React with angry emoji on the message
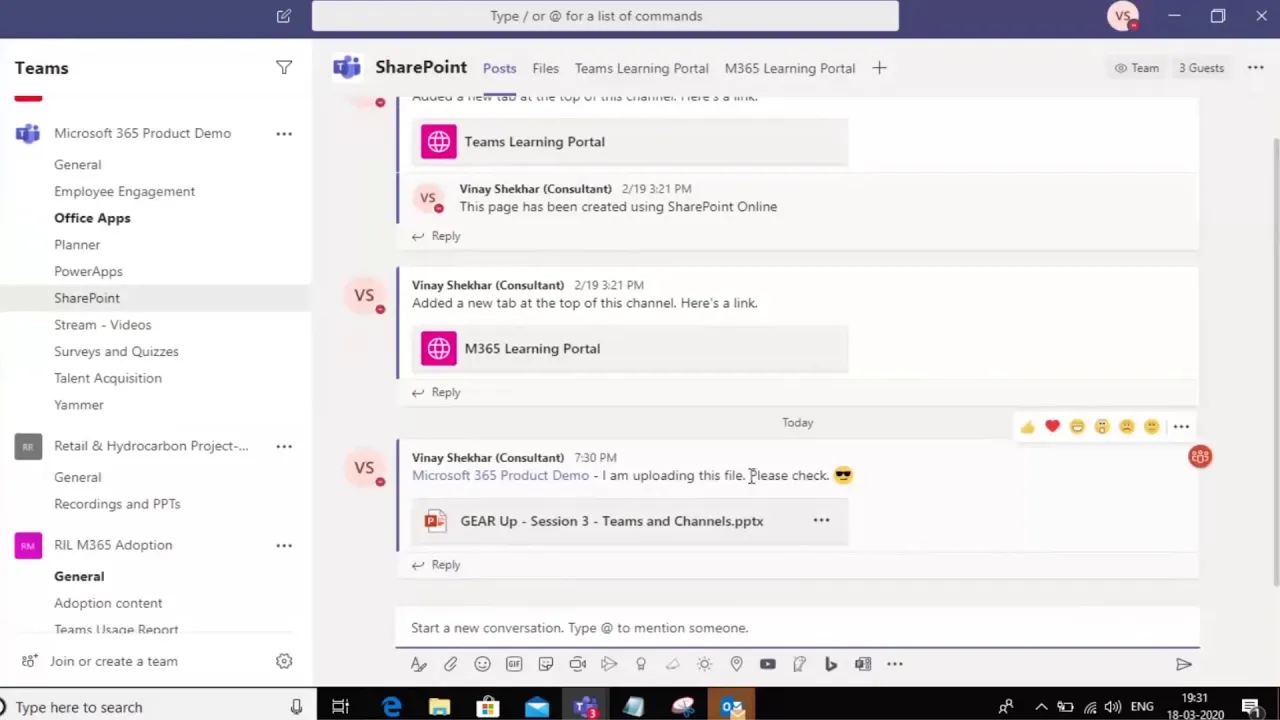This screenshot has height=720, width=1280. (1152, 427)
